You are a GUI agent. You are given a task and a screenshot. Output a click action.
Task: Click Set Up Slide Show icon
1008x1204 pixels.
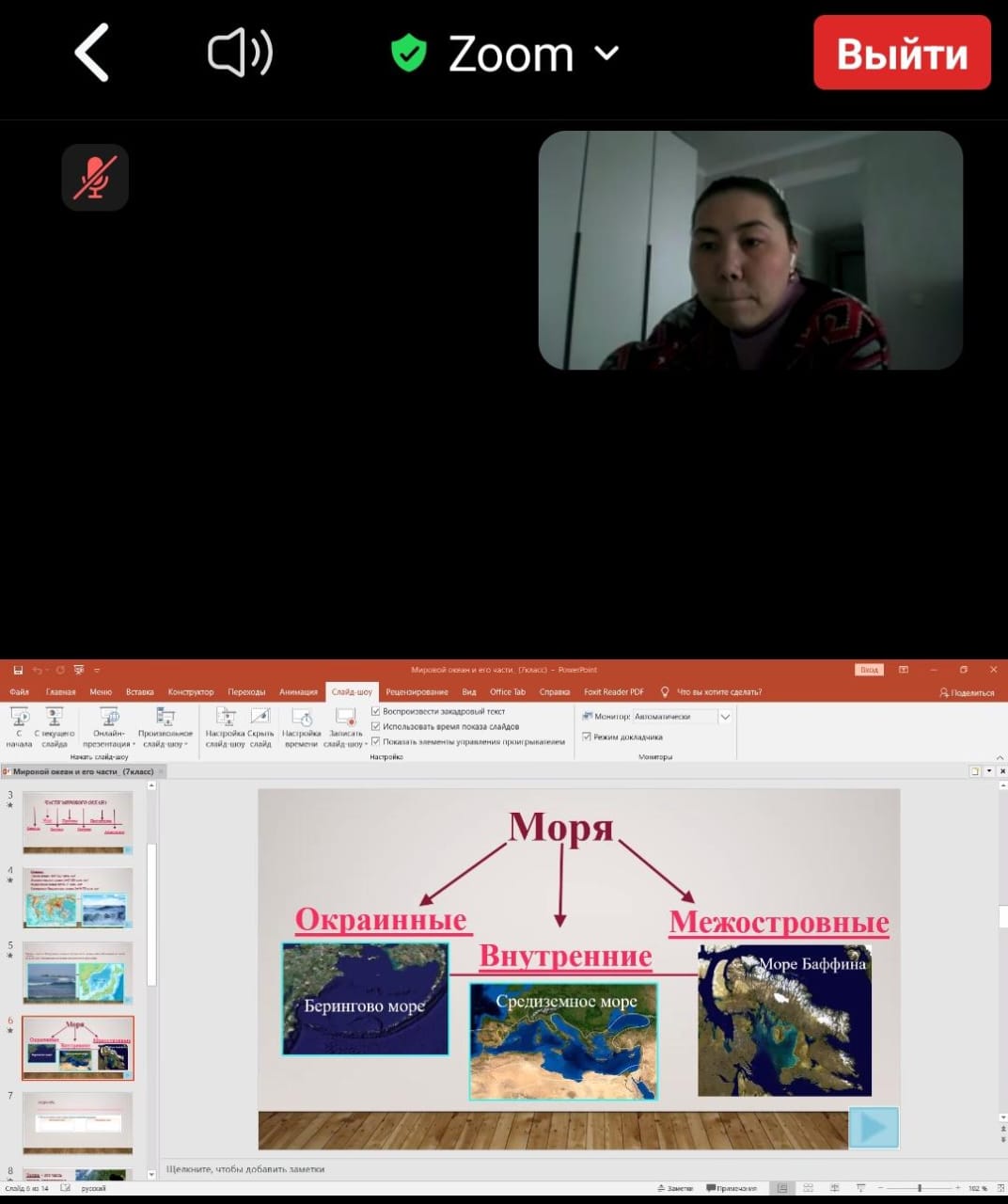(225, 727)
